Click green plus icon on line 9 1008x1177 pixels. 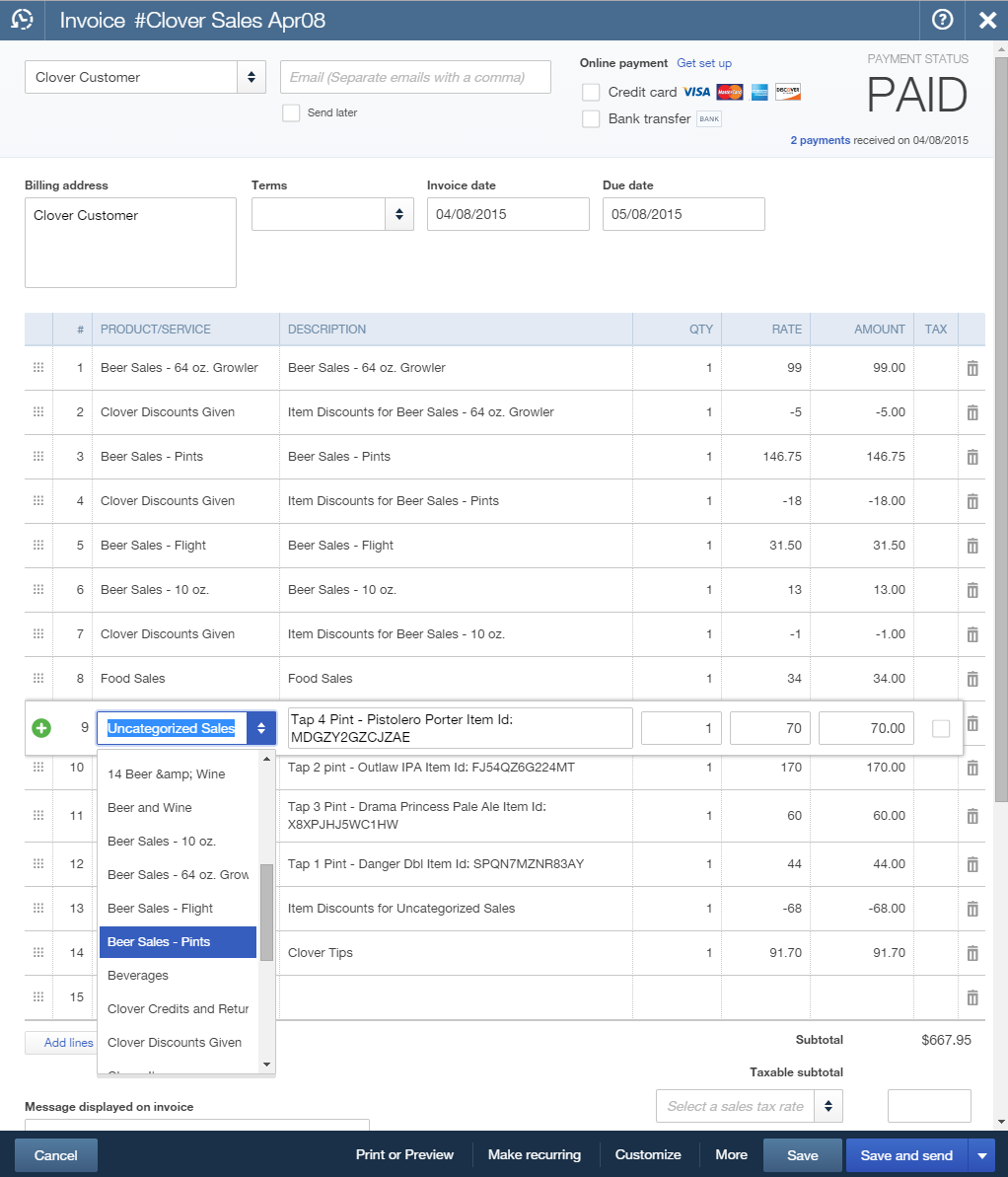(x=41, y=728)
